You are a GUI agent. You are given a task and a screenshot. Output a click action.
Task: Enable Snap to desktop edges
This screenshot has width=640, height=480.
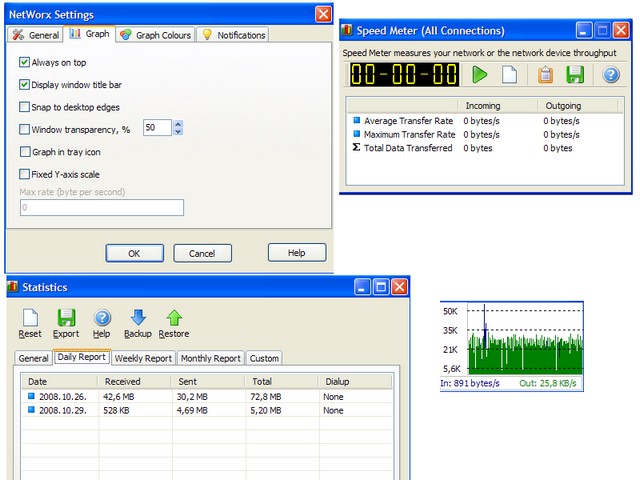point(24,107)
